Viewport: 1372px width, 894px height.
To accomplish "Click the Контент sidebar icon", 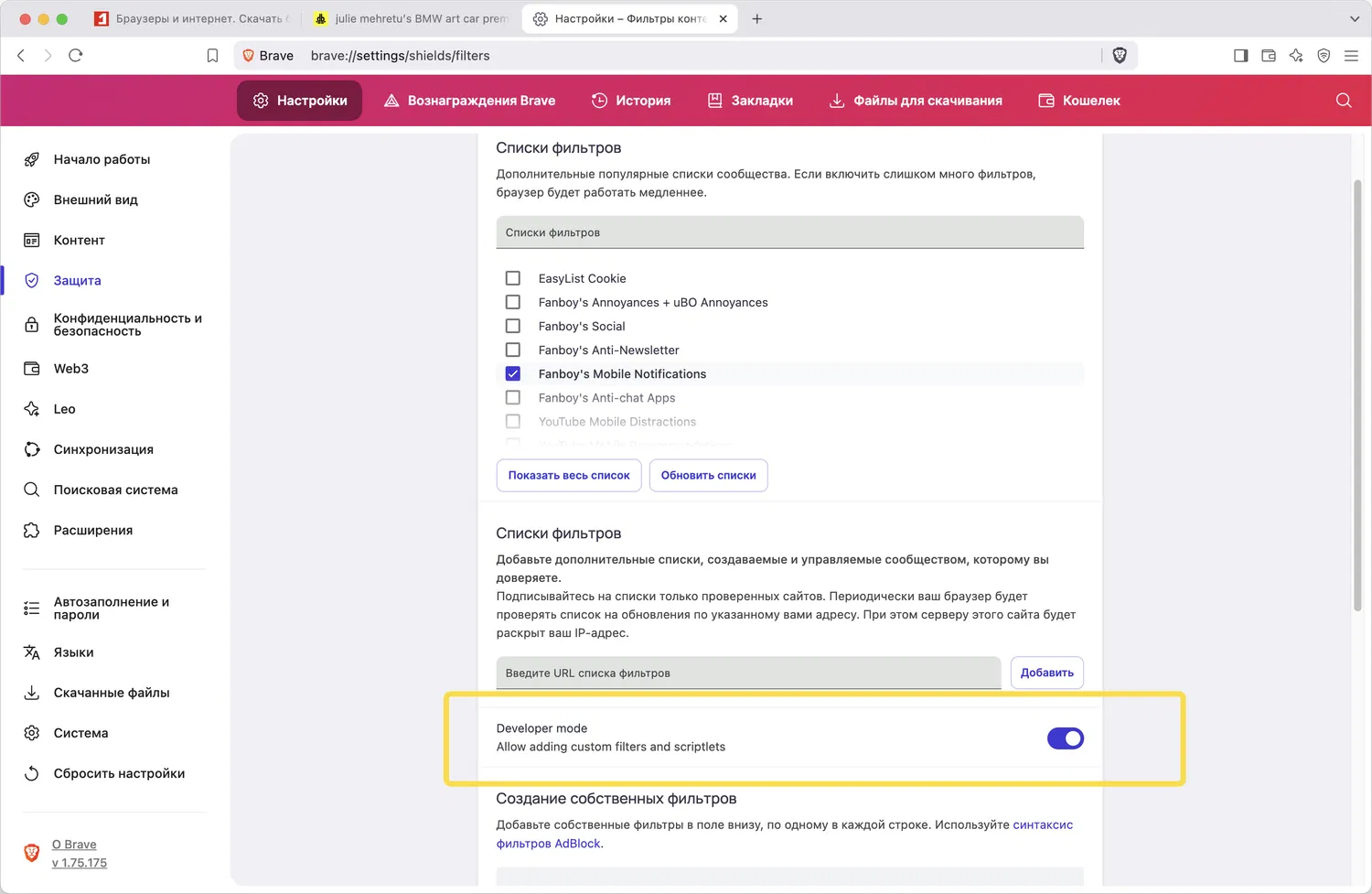I will [x=32, y=240].
